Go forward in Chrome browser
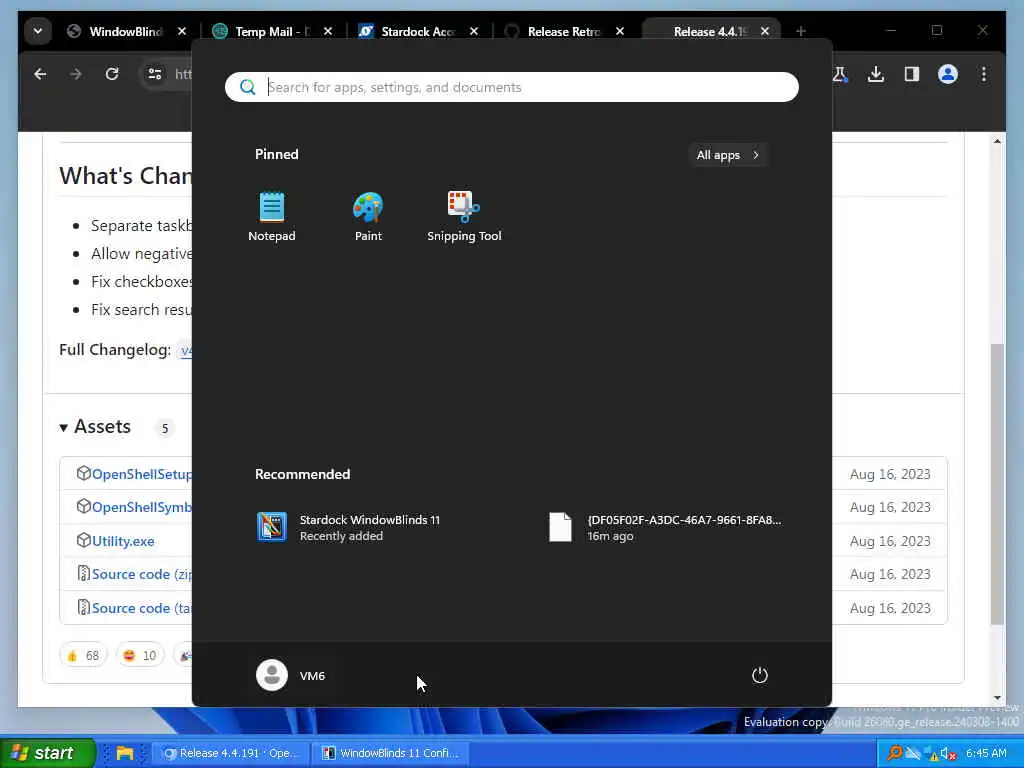The image size is (1024, 768). (76, 74)
